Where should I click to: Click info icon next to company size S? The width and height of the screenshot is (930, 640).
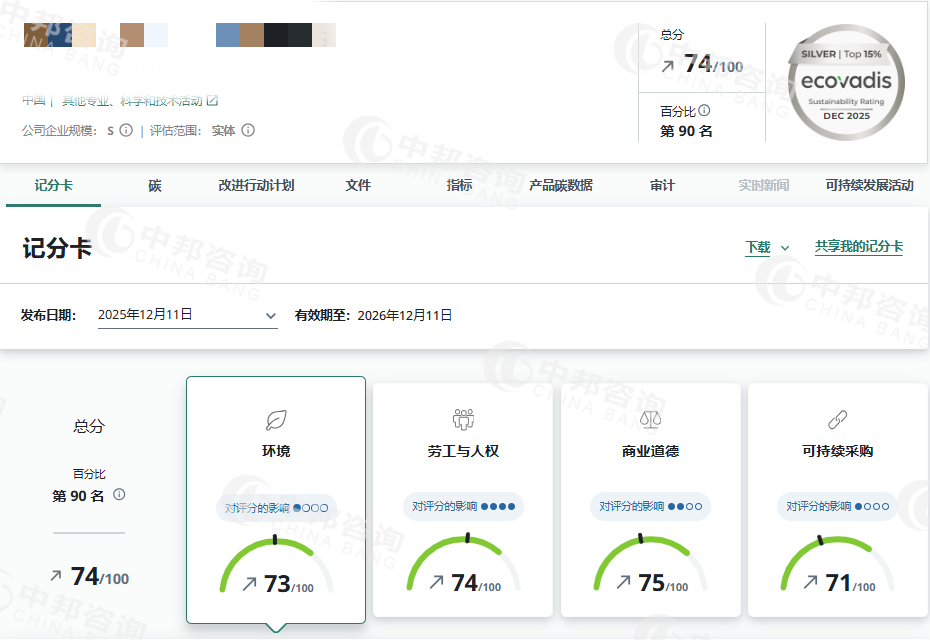(126, 130)
